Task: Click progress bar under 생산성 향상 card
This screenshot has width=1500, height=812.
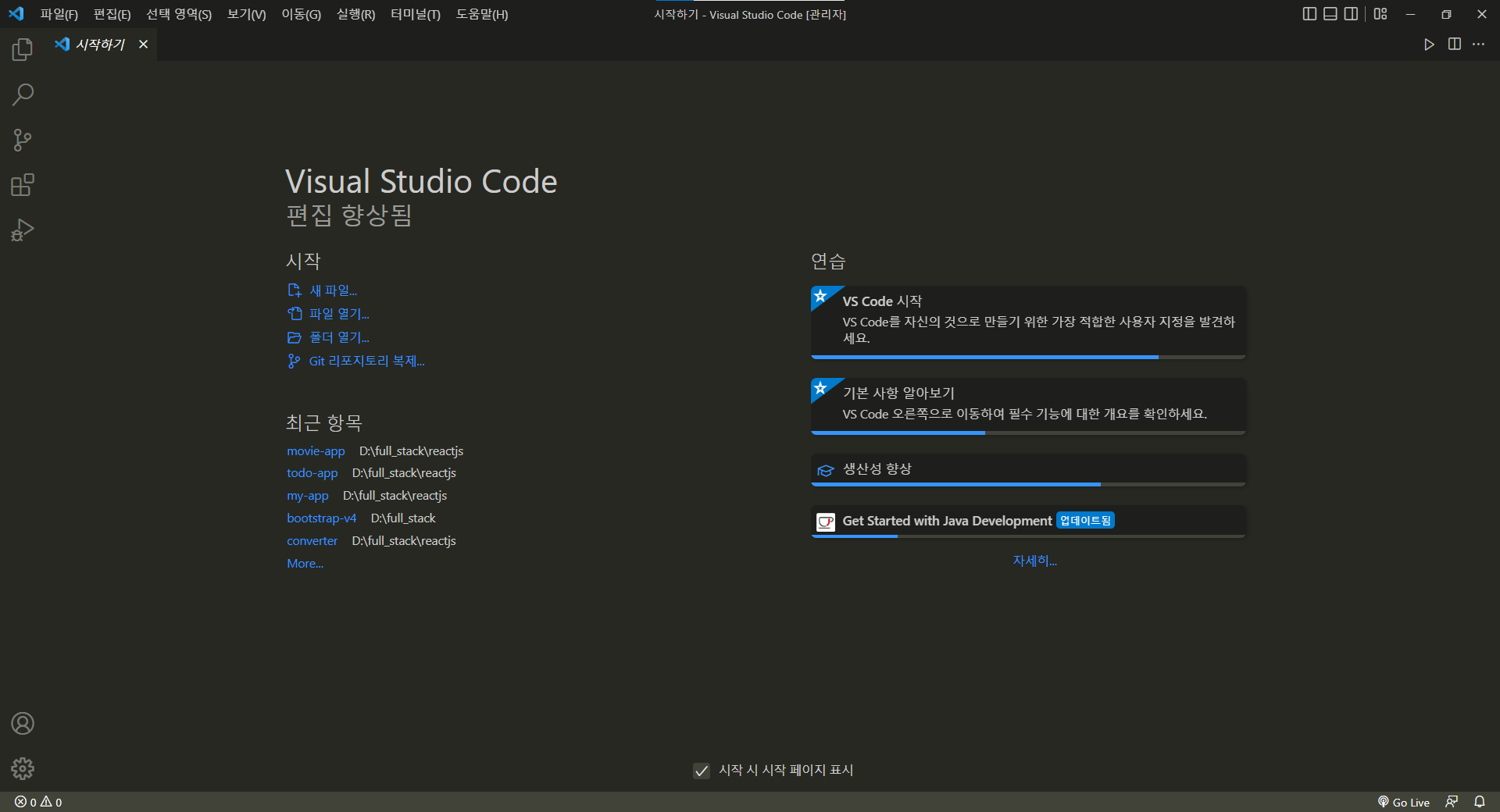Action: point(1028,484)
